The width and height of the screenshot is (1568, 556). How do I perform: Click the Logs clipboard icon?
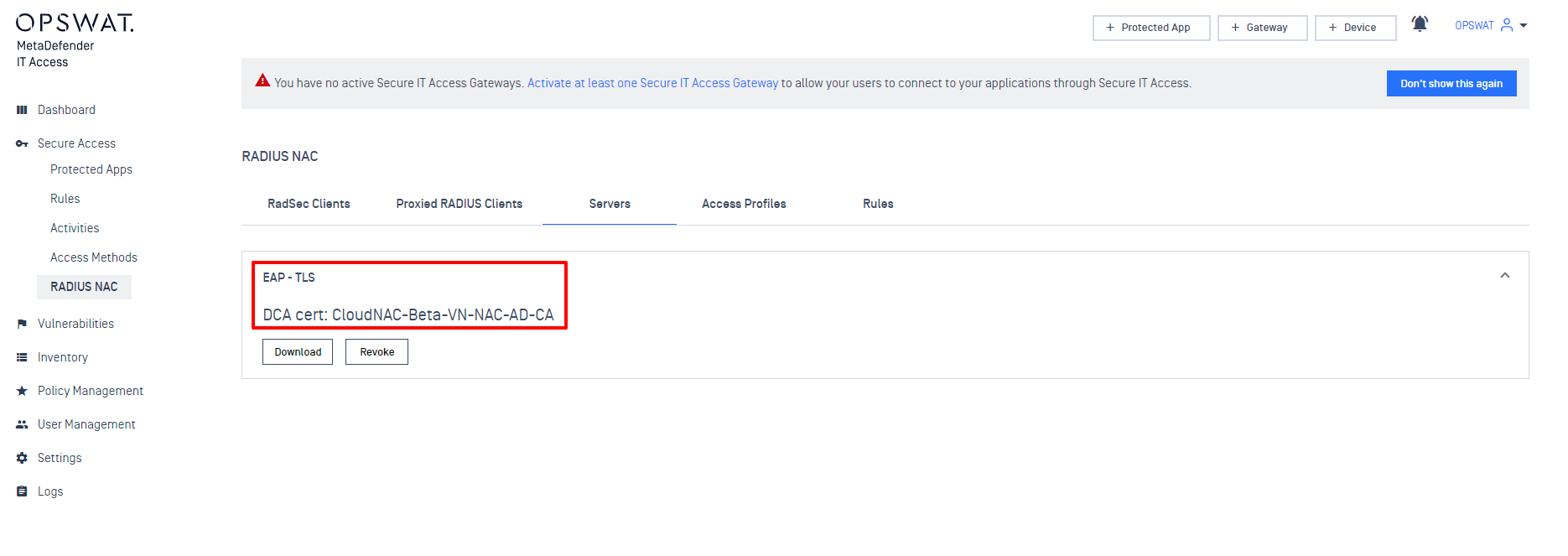(x=22, y=491)
